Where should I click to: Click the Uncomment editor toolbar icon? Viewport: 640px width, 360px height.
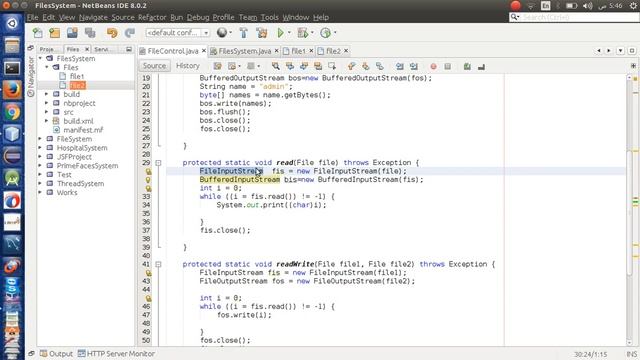point(481,66)
